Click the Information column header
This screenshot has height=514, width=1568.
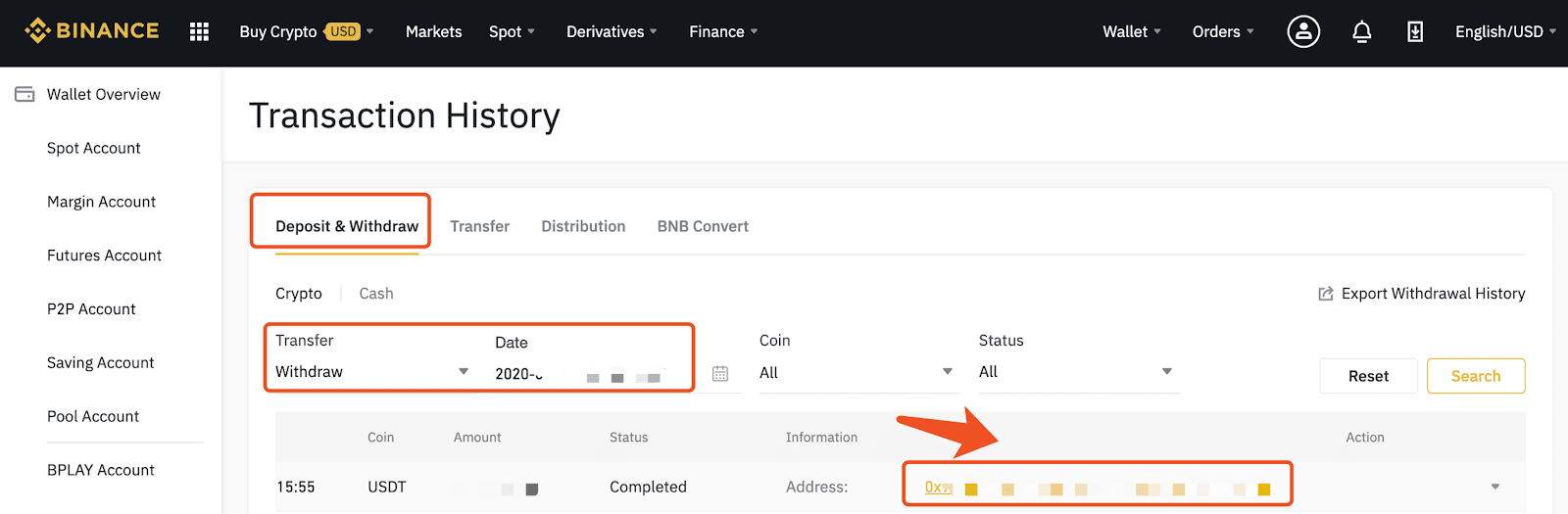click(821, 438)
